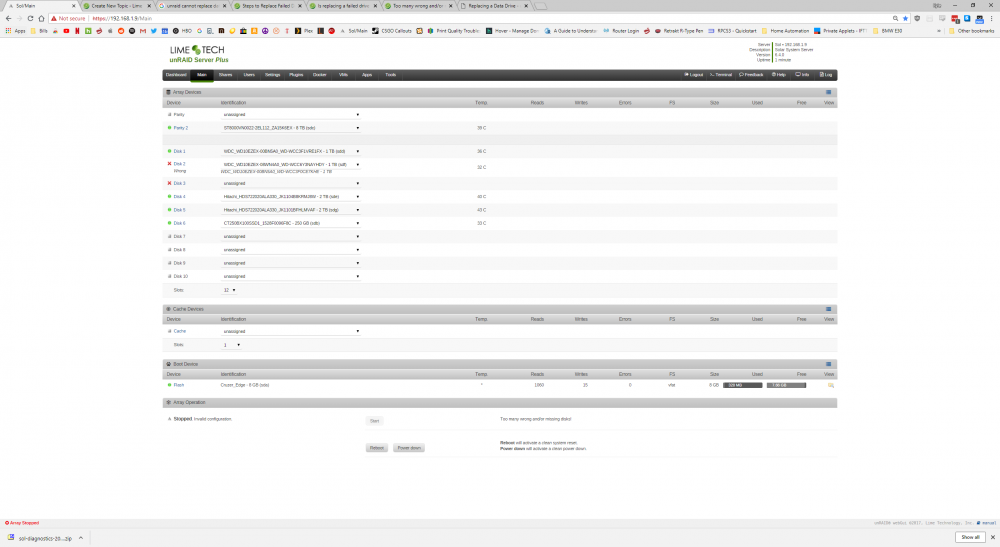Open the cache Slots count dropdown

coord(232,345)
